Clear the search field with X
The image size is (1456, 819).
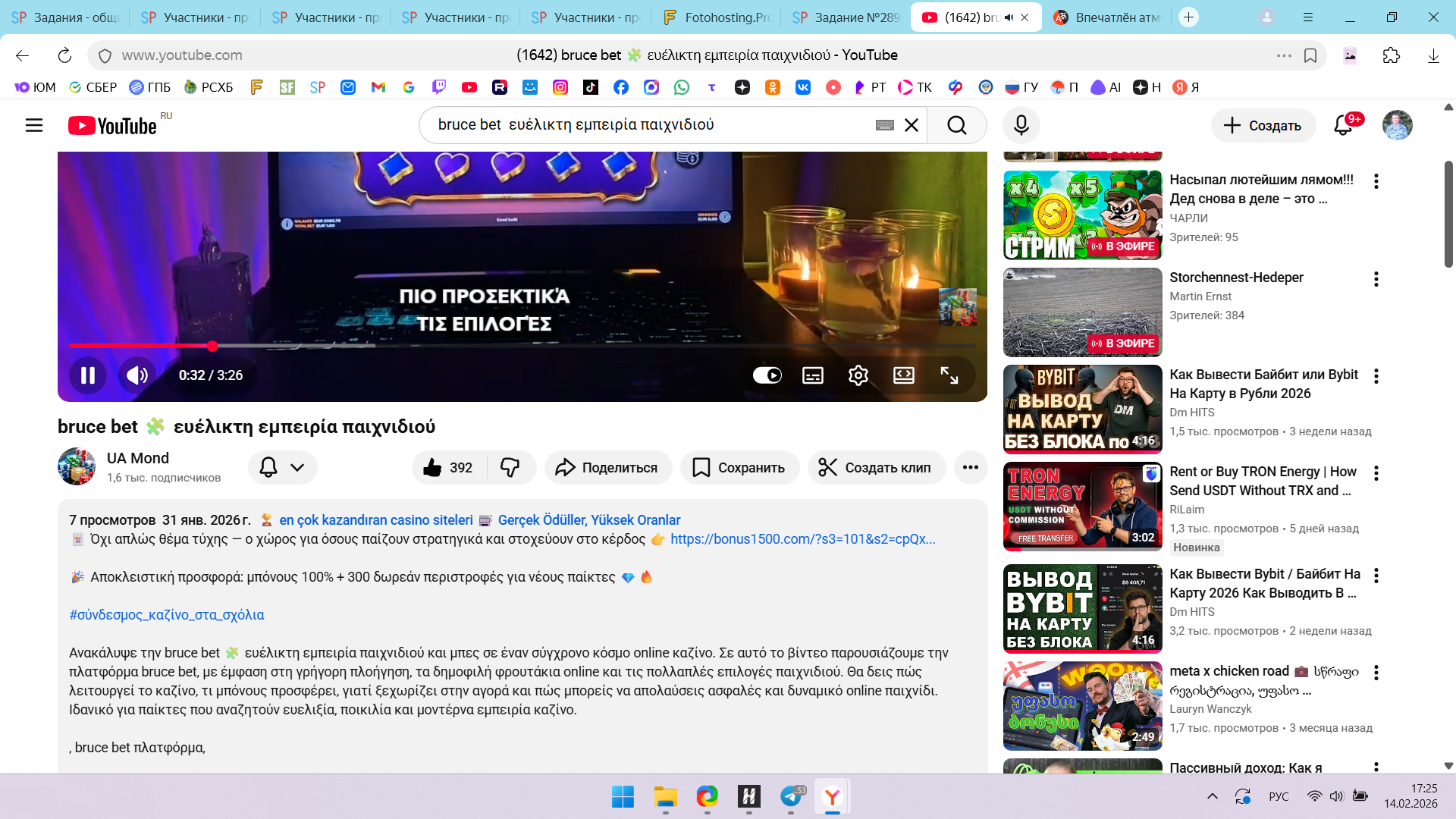912,125
